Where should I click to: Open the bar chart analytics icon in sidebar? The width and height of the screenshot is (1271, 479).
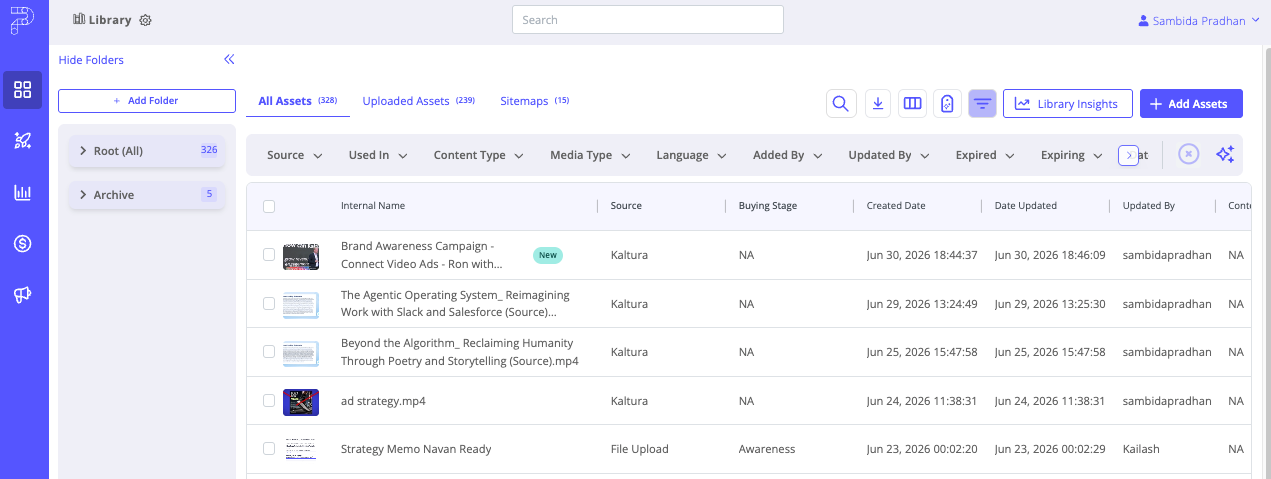tap(23, 192)
